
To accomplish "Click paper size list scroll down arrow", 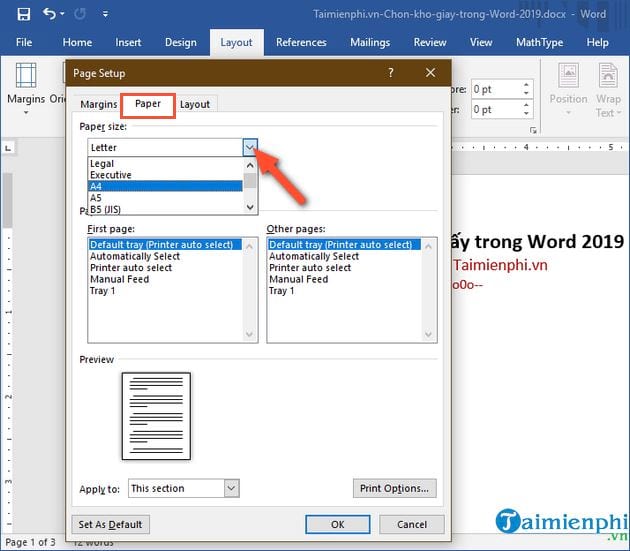I will coord(250,207).
